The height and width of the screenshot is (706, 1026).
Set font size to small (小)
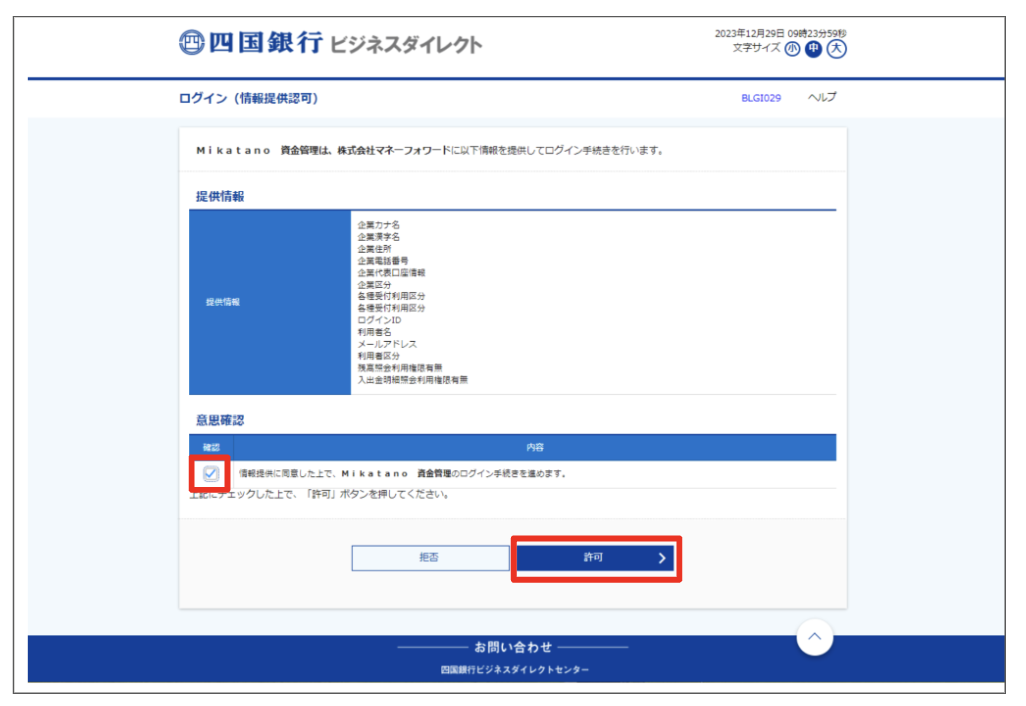pyautogui.click(x=792, y=49)
